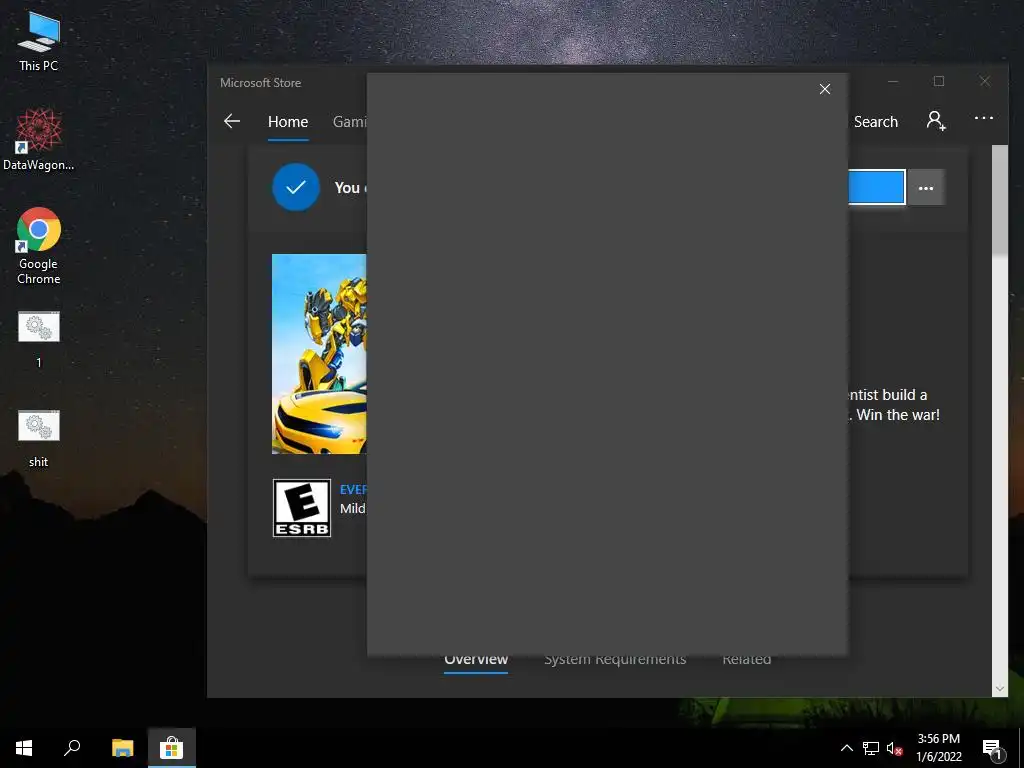Open the ellipsis button beside the blue button

pos(926,188)
